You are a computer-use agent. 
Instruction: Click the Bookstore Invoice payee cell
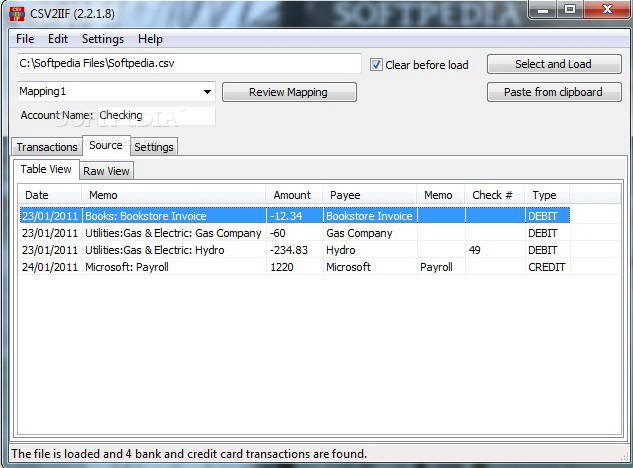pyautogui.click(x=370, y=216)
